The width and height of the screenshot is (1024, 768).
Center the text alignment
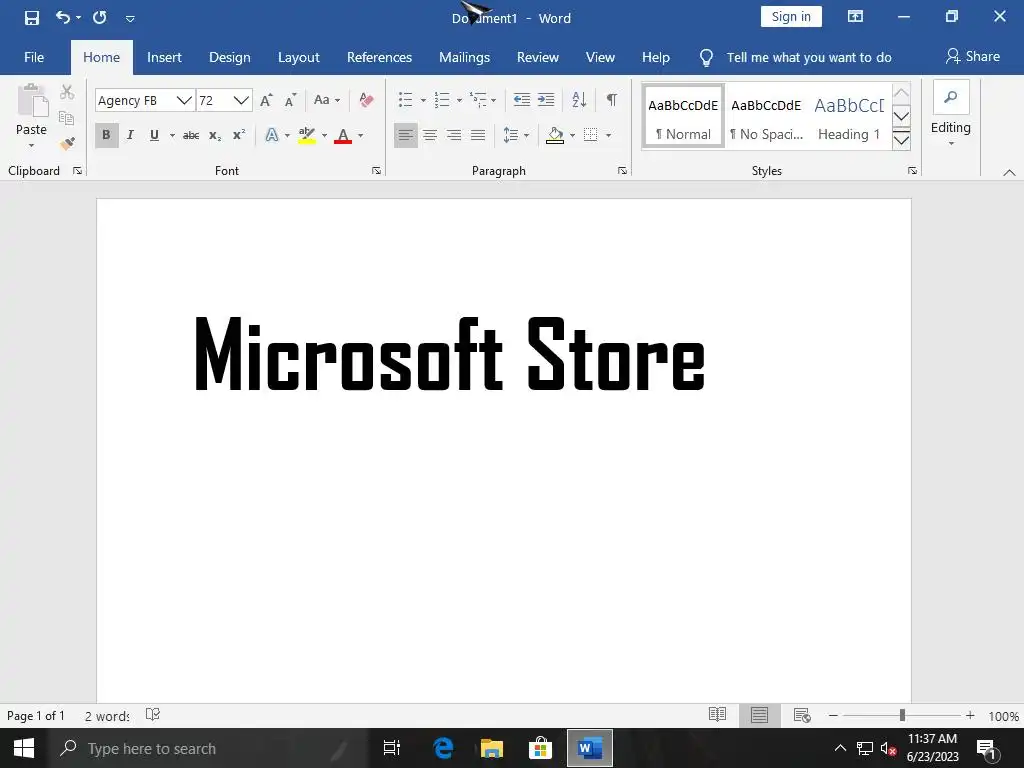pyautogui.click(x=430, y=135)
